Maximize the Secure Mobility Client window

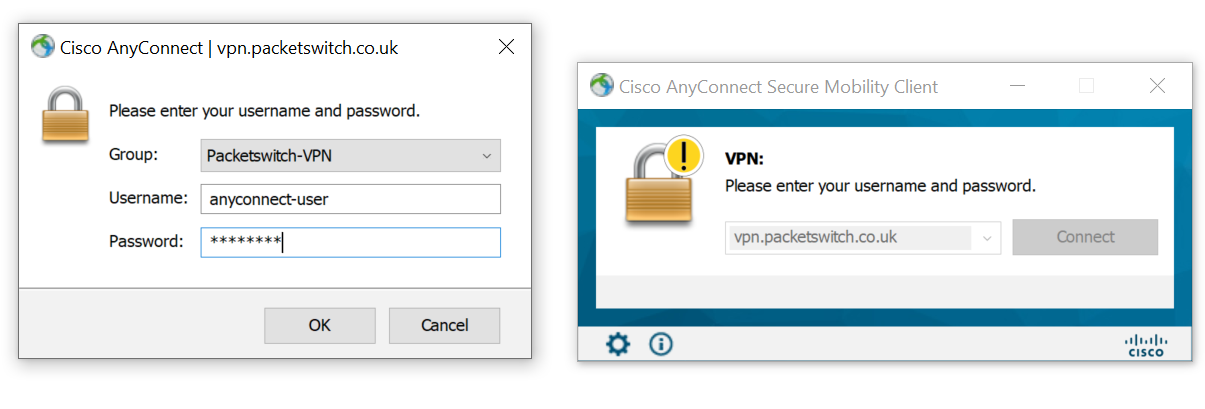click(1086, 86)
